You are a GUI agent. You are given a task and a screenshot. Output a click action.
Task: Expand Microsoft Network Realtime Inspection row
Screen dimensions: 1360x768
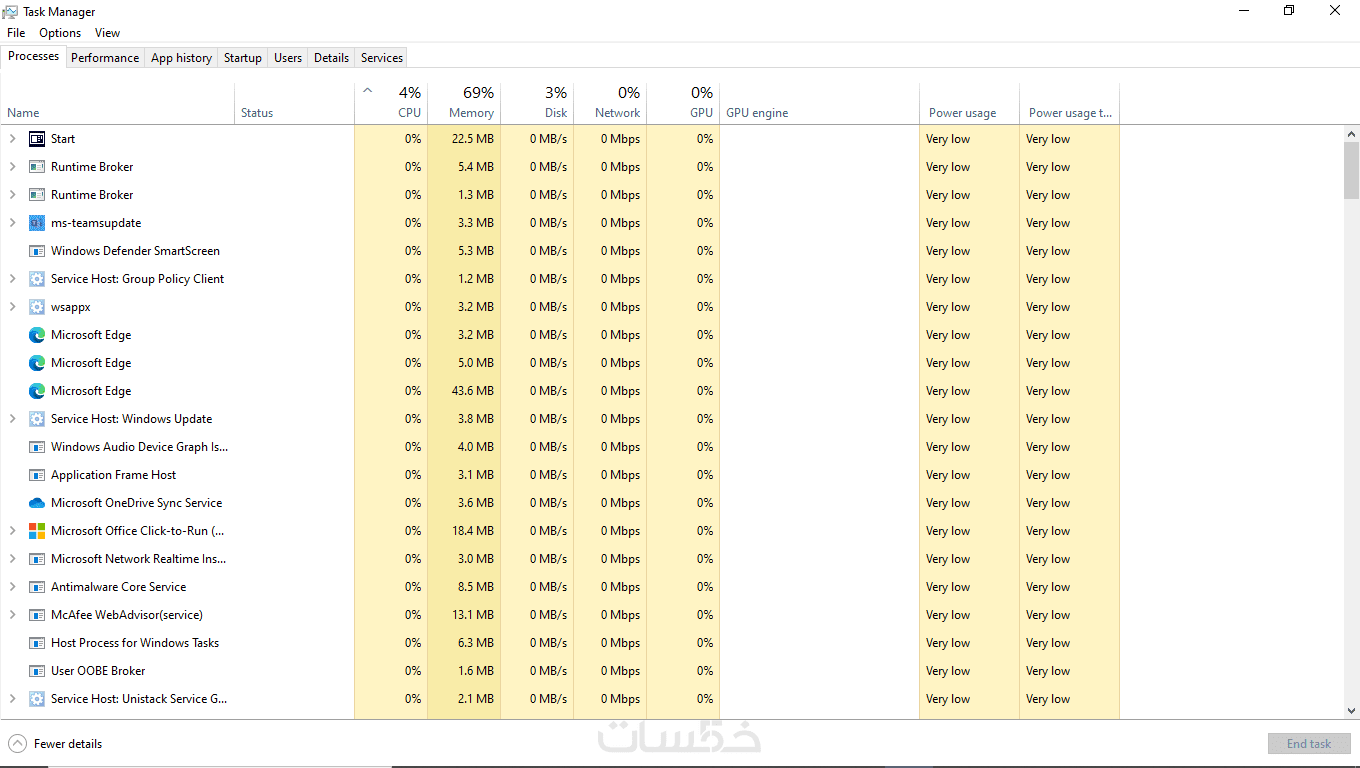click(x=13, y=559)
